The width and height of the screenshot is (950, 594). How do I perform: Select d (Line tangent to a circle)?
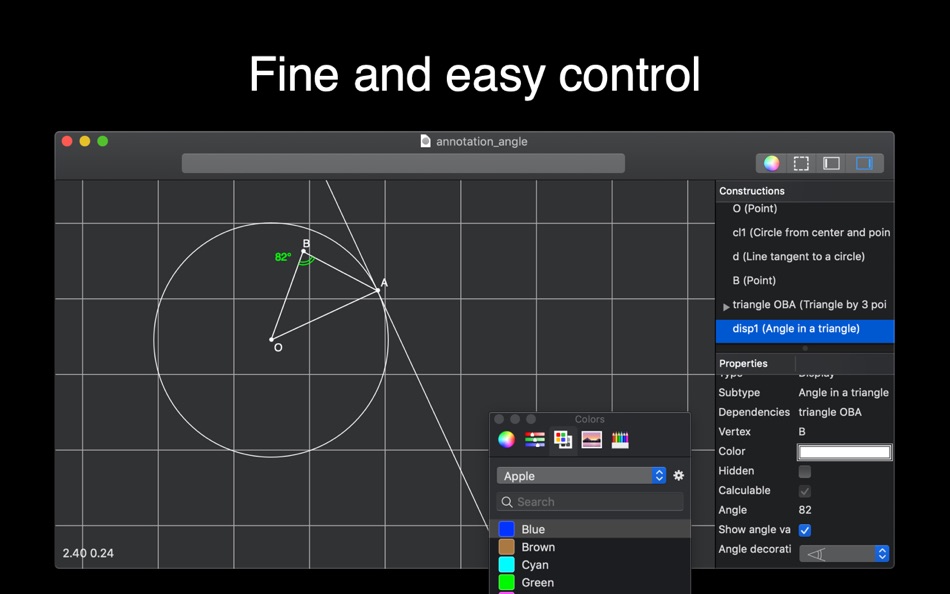[805, 256]
